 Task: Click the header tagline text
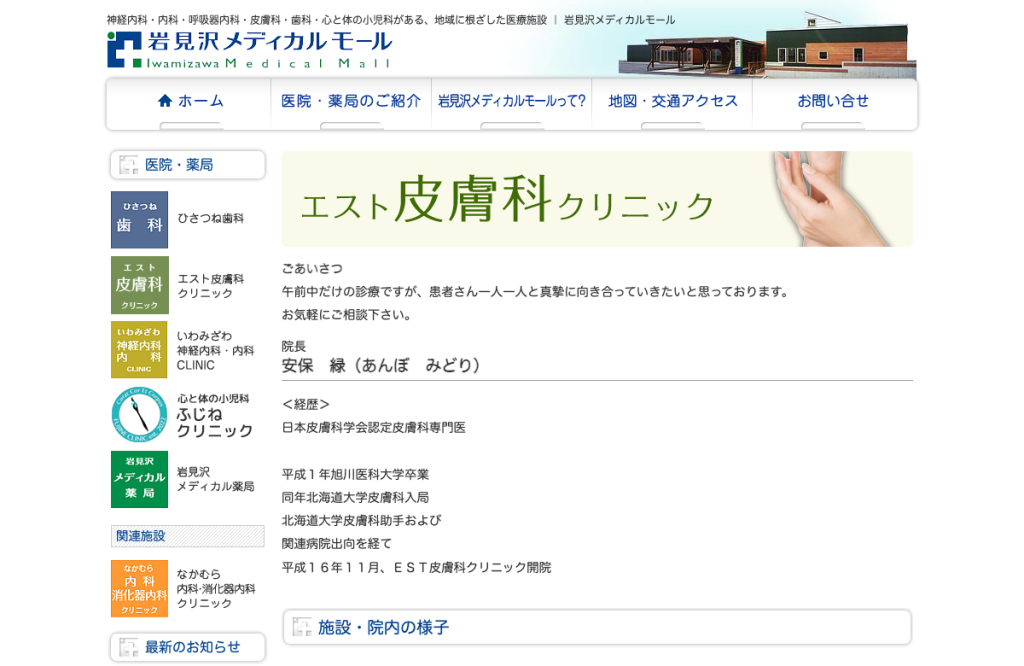391,20
